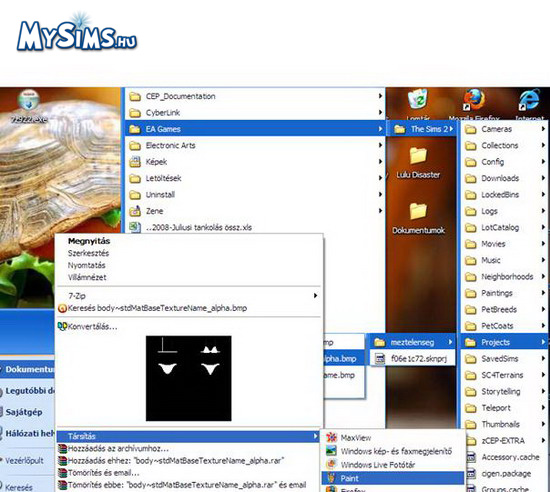550x492 pixels.
Task: Click the LockedBins folder icon
Action: [470, 195]
